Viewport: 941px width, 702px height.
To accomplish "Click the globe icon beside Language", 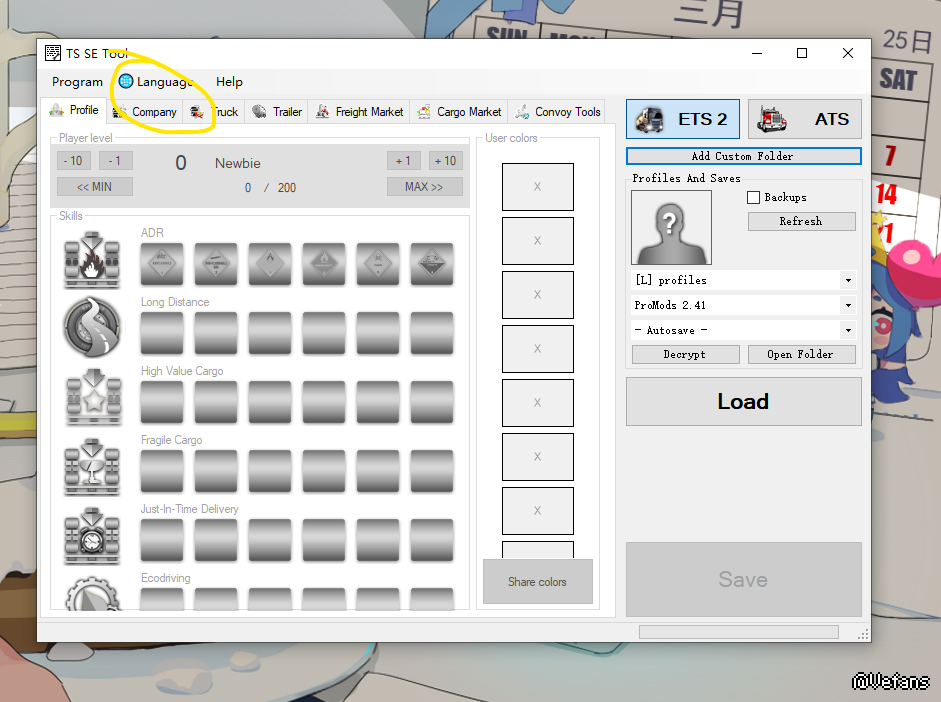I will [125, 81].
